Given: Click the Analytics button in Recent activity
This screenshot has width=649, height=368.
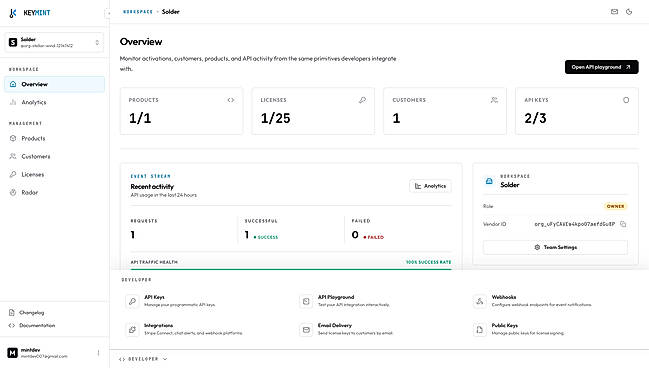Looking at the screenshot, I should [x=430, y=186].
